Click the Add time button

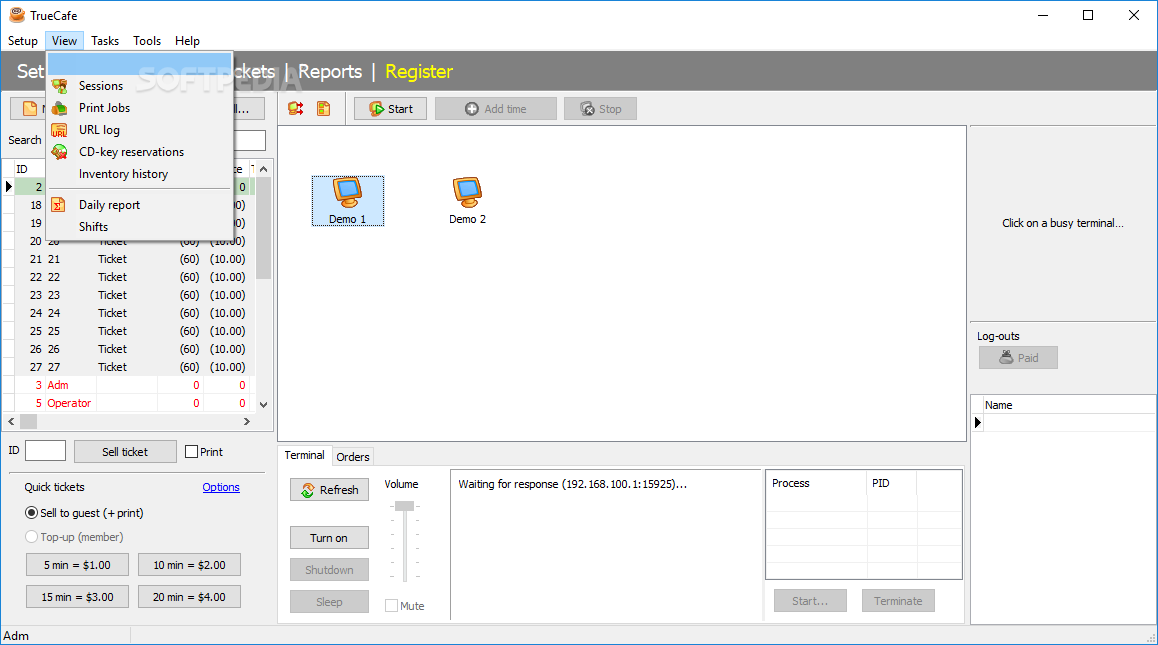(496, 109)
